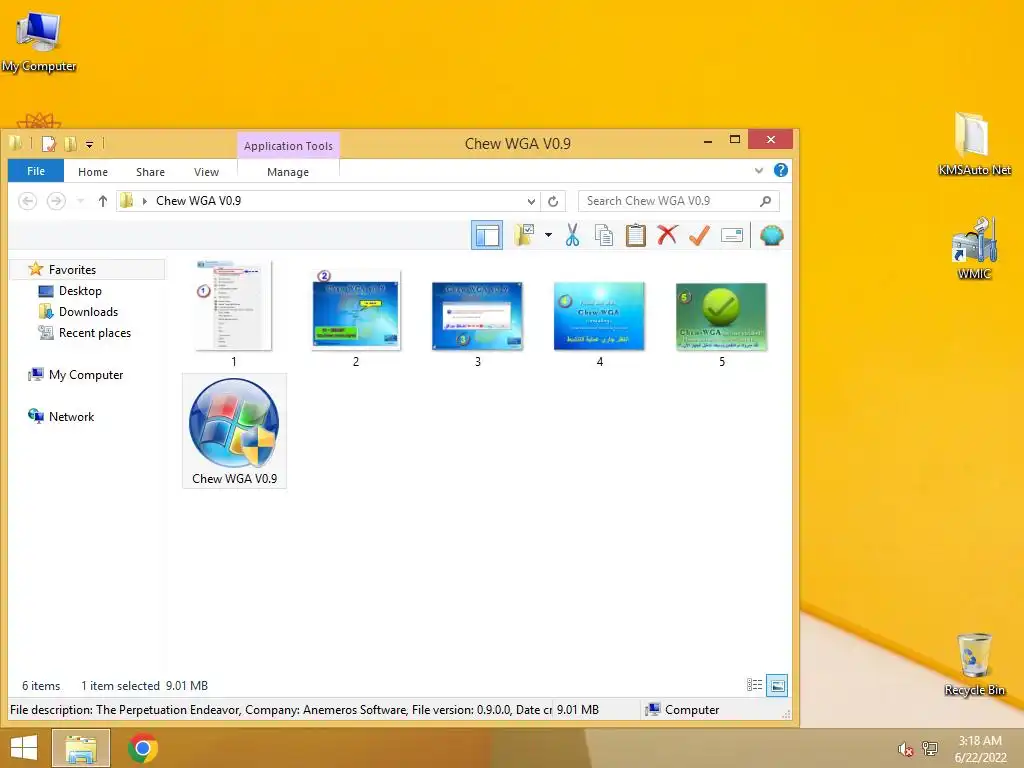Open the Explorer help question mark
The height and width of the screenshot is (768, 1024).
pos(780,170)
